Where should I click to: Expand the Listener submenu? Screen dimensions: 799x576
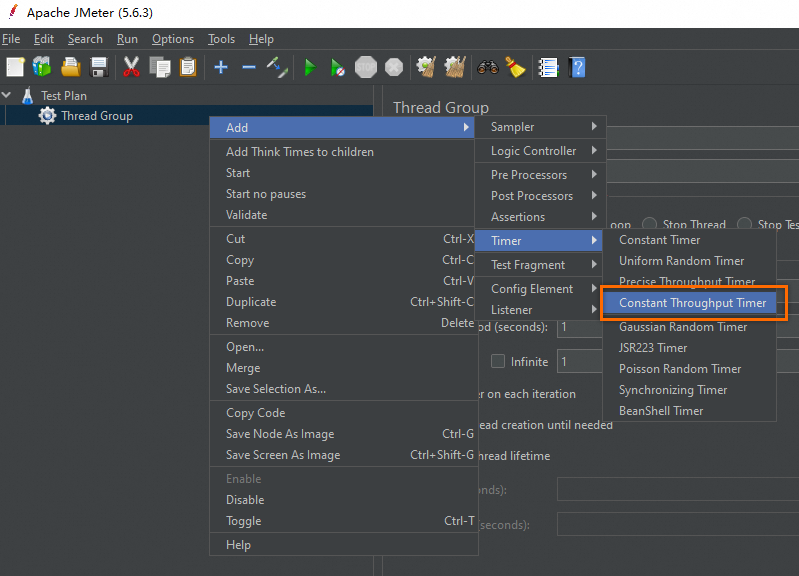coord(539,310)
